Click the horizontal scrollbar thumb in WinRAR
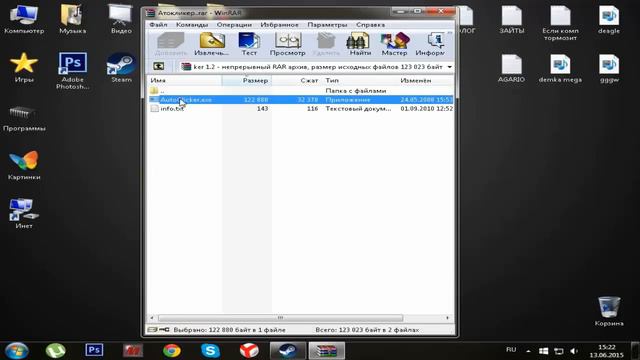640x360 pixels. point(280,318)
